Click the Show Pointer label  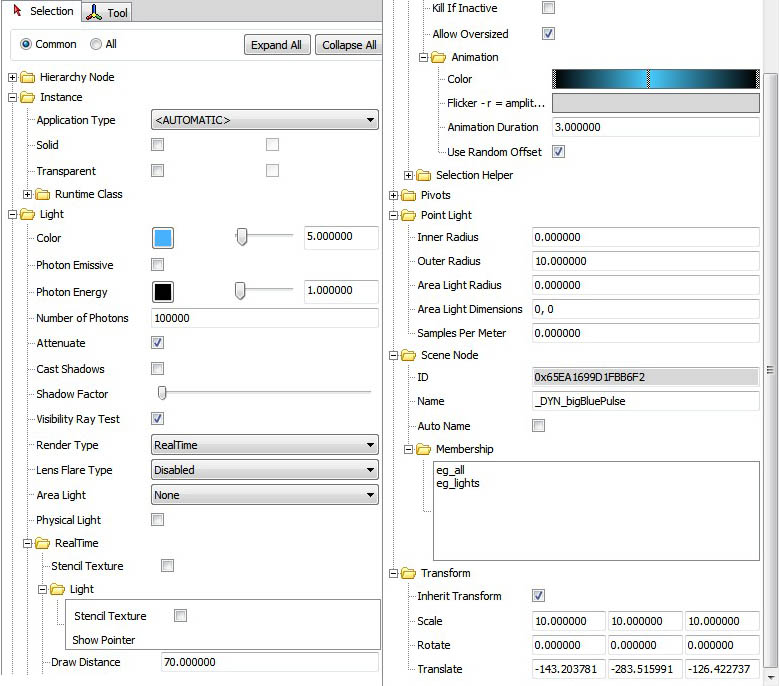103,640
